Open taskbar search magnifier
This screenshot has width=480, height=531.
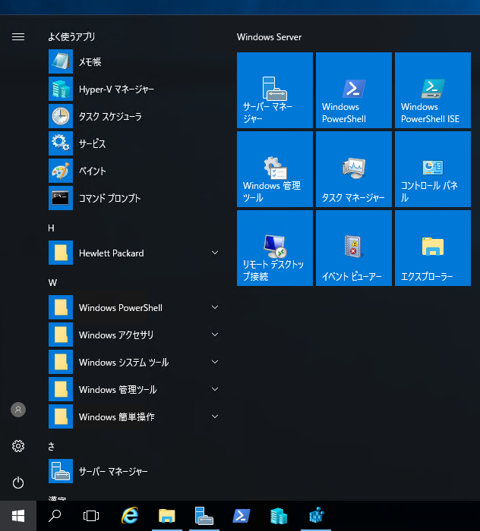[55, 516]
